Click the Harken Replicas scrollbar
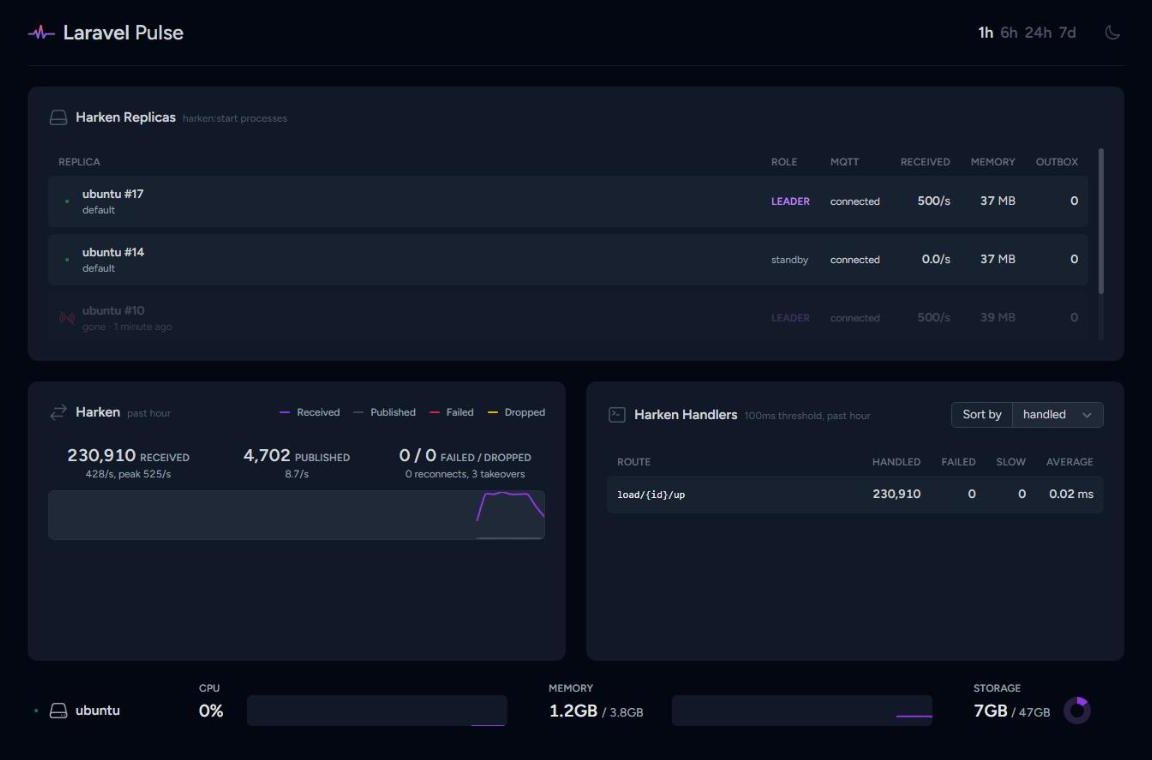This screenshot has height=760, width=1152. [x=1101, y=221]
